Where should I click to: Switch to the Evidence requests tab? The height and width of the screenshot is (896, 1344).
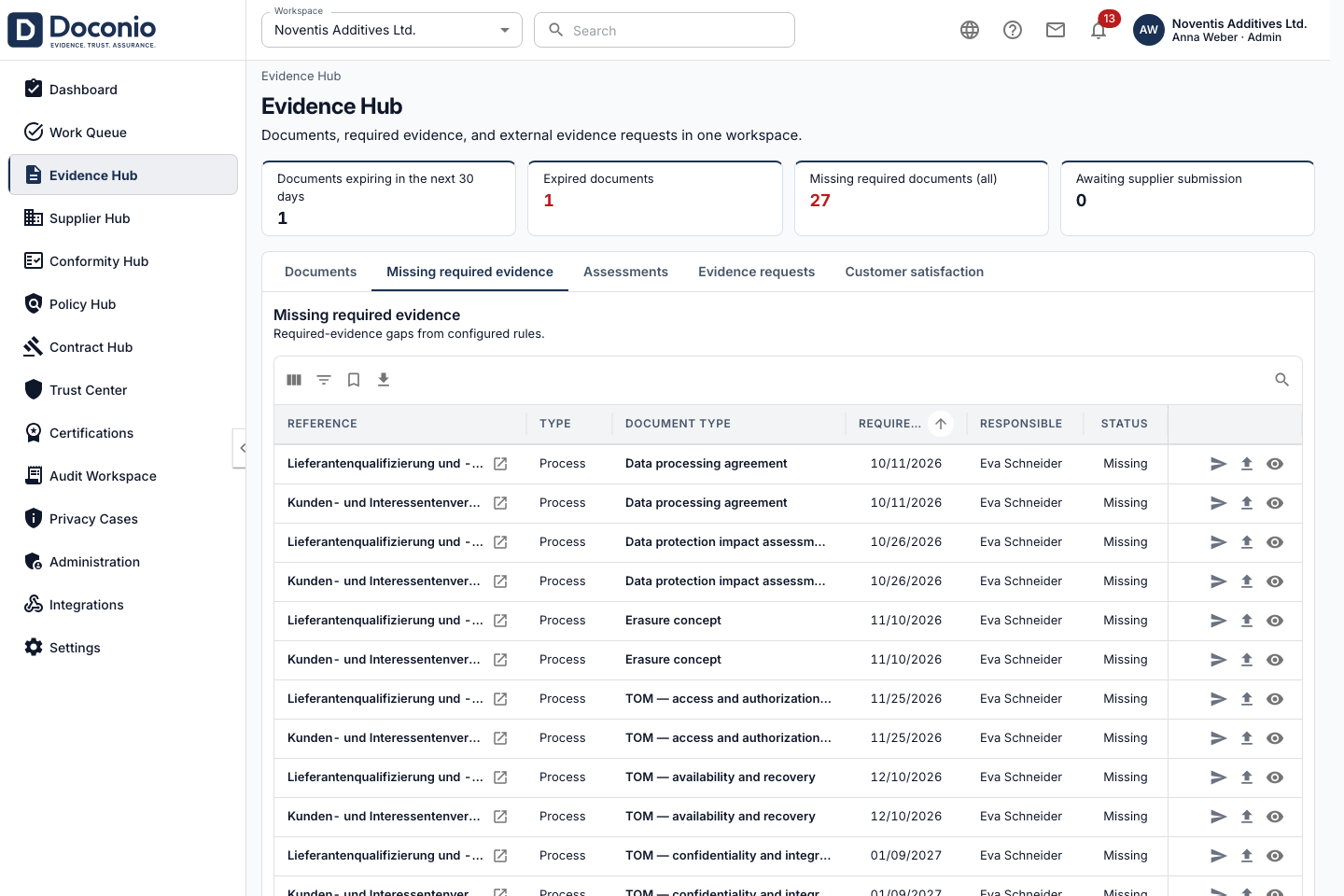756,272
